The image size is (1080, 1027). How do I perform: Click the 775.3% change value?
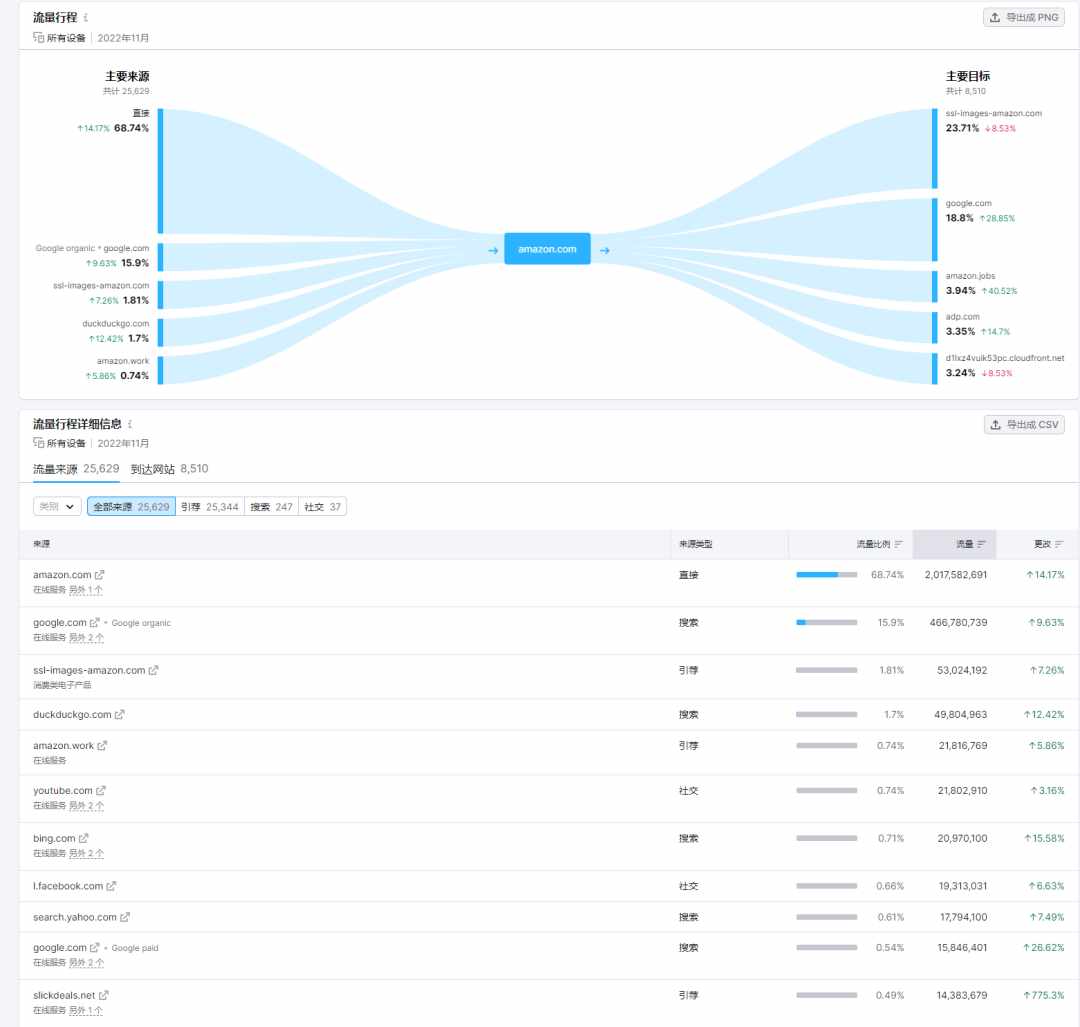point(1043,995)
